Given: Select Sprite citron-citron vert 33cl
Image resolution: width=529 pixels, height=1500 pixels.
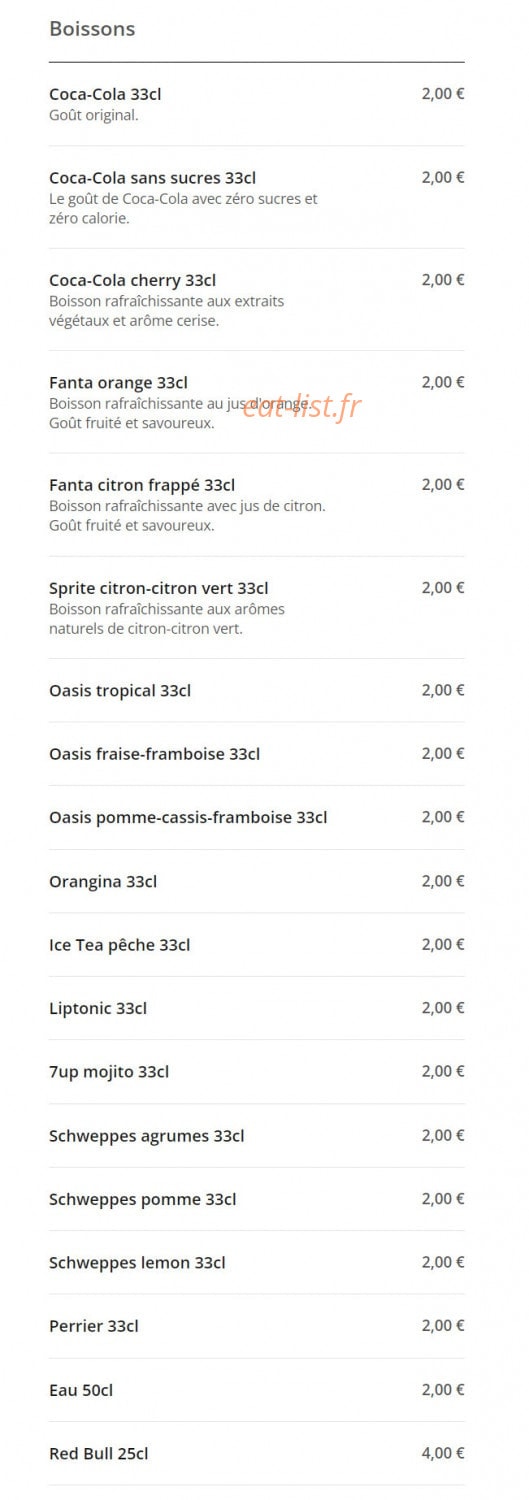Looking at the screenshot, I should click(256, 607).
